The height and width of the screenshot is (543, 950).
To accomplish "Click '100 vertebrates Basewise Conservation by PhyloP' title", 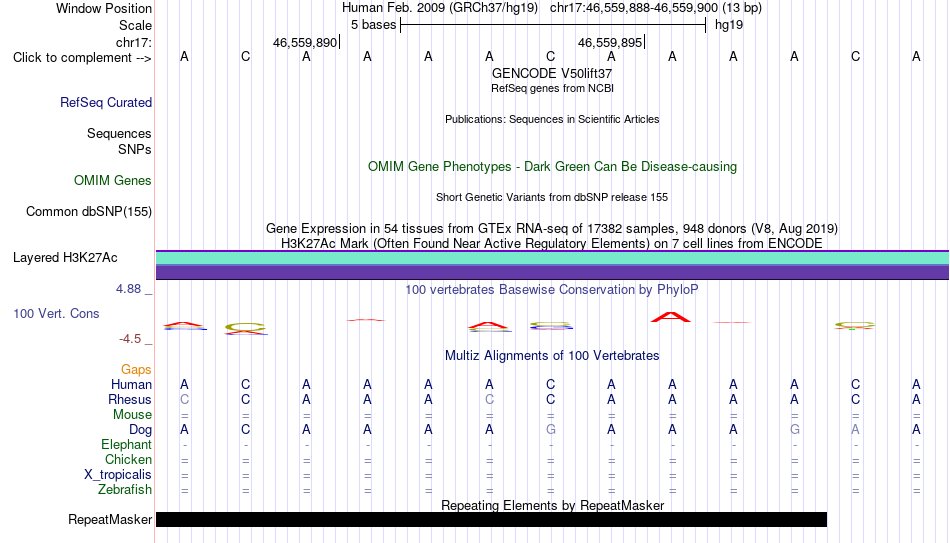I will tap(552, 290).
